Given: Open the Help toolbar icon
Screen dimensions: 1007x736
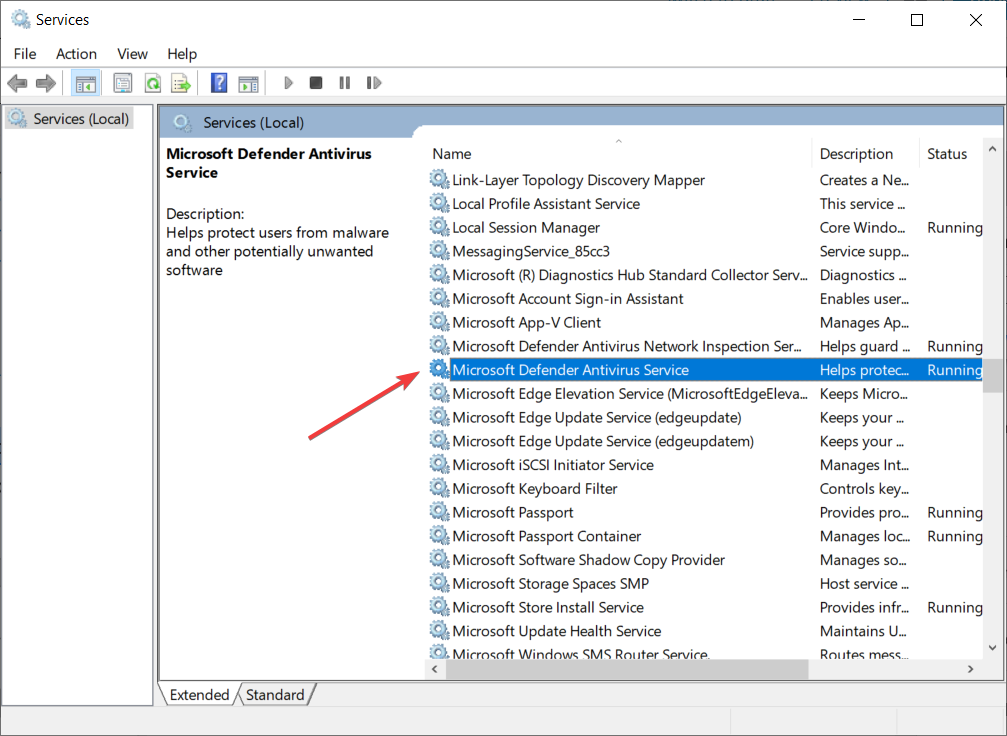Looking at the screenshot, I should coord(219,83).
